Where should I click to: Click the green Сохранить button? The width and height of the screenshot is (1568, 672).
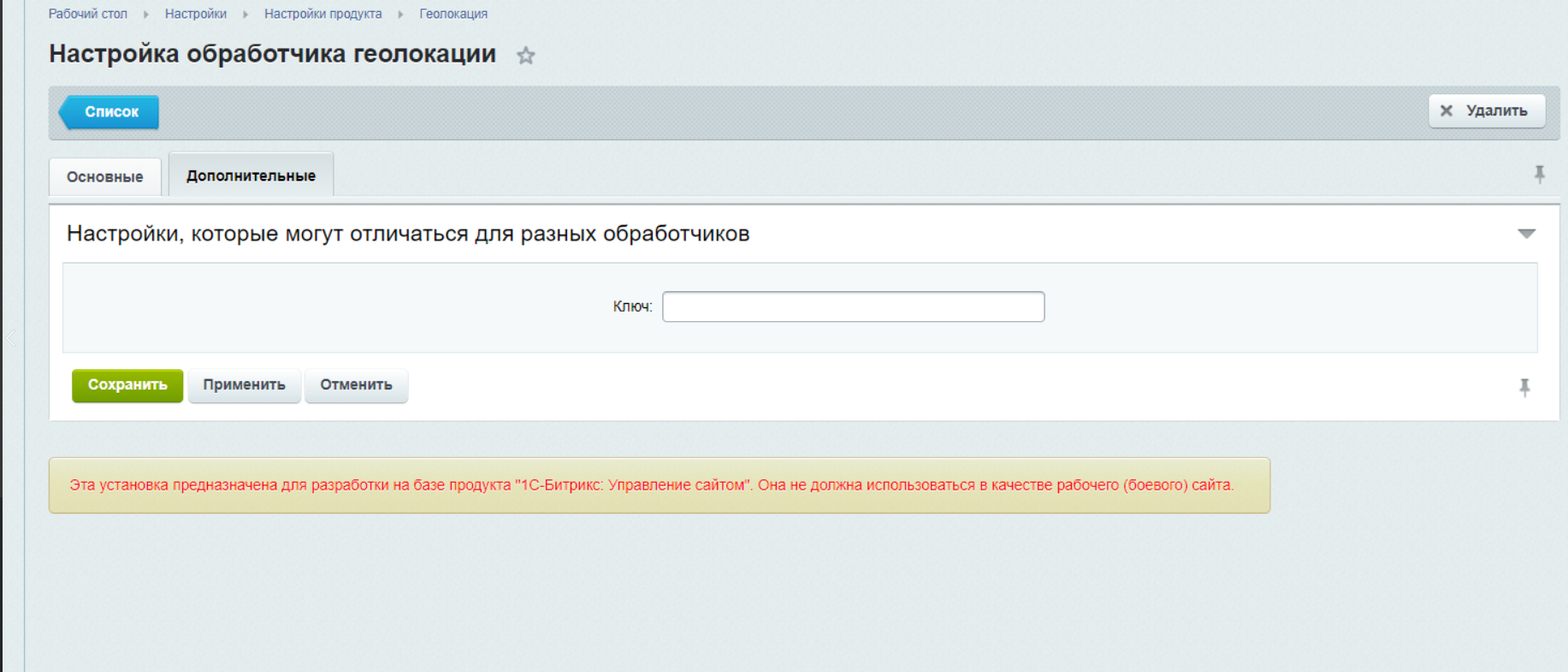tap(127, 385)
